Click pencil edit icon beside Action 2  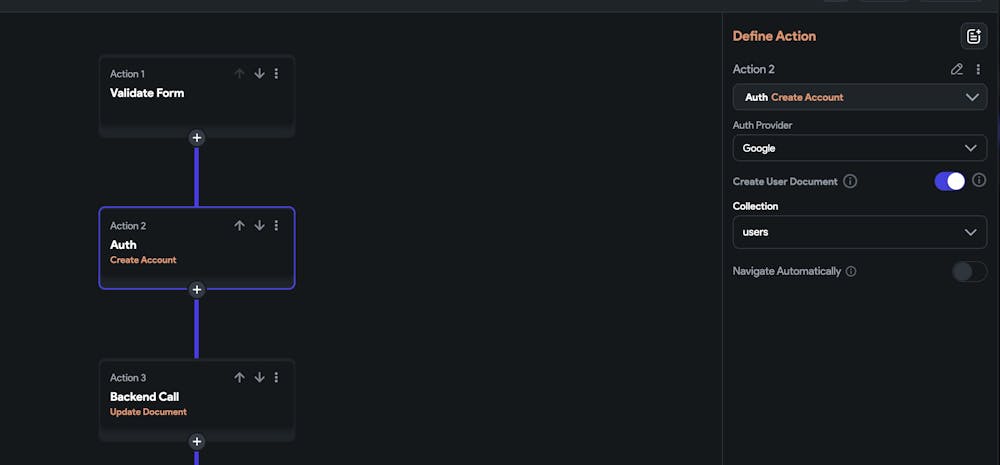tap(957, 69)
